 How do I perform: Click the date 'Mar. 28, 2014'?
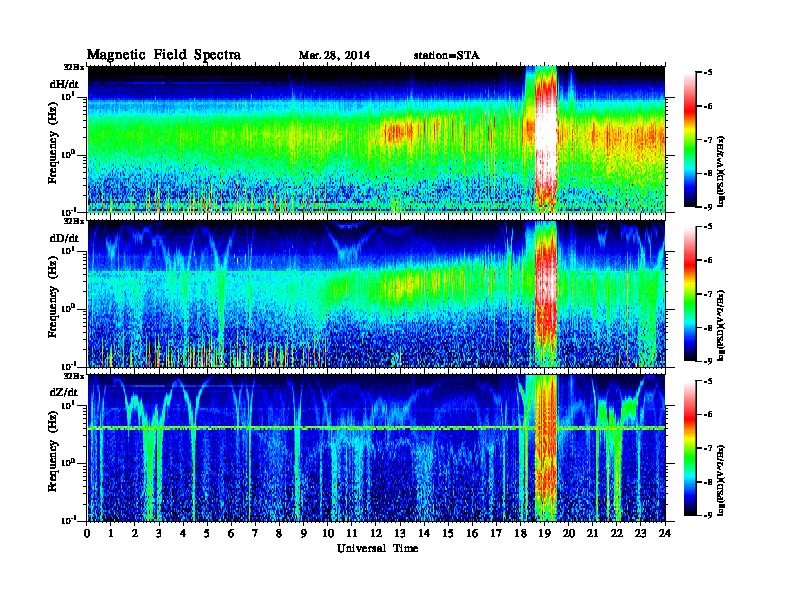(x=334, y=55)
